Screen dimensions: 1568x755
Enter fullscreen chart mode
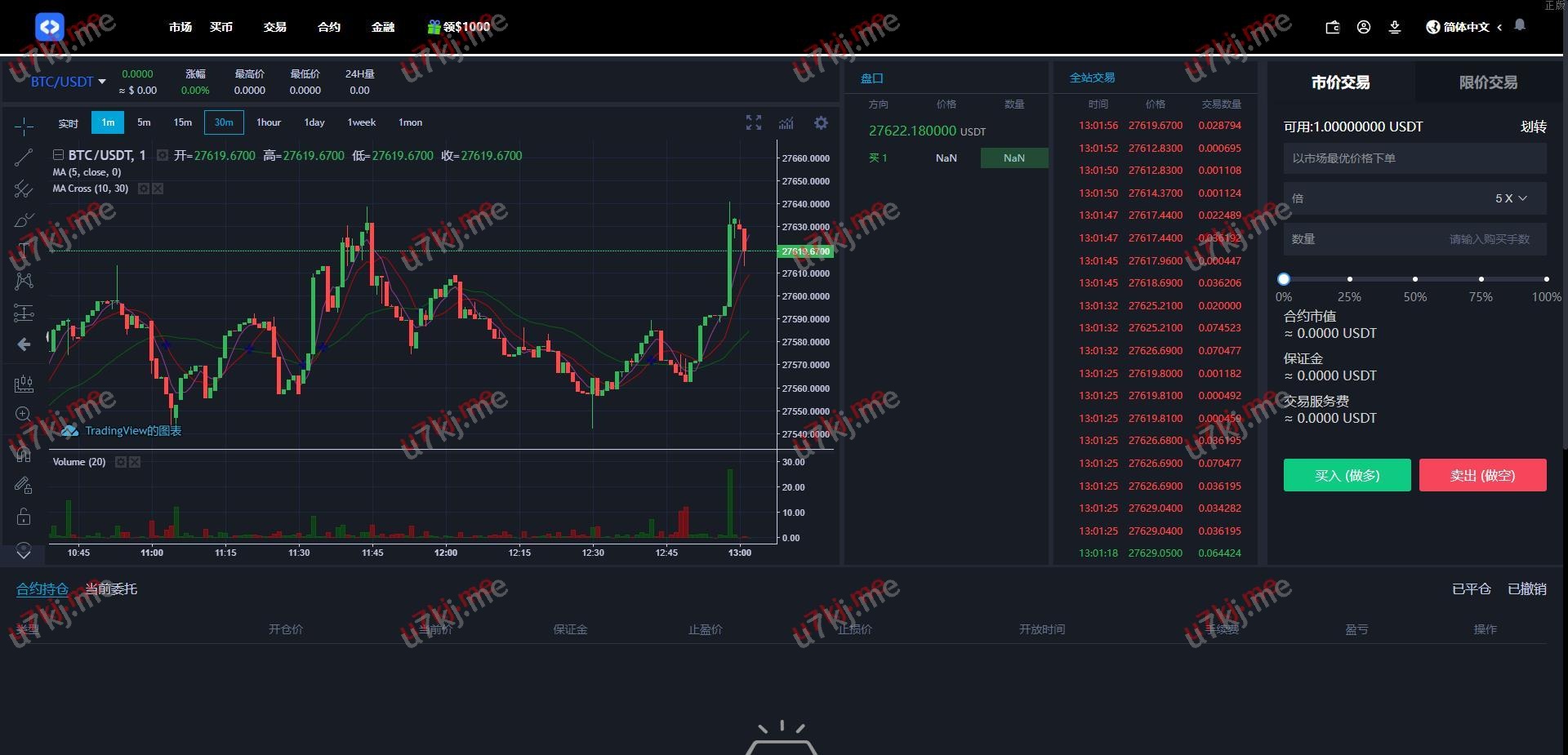coord(753,122)
